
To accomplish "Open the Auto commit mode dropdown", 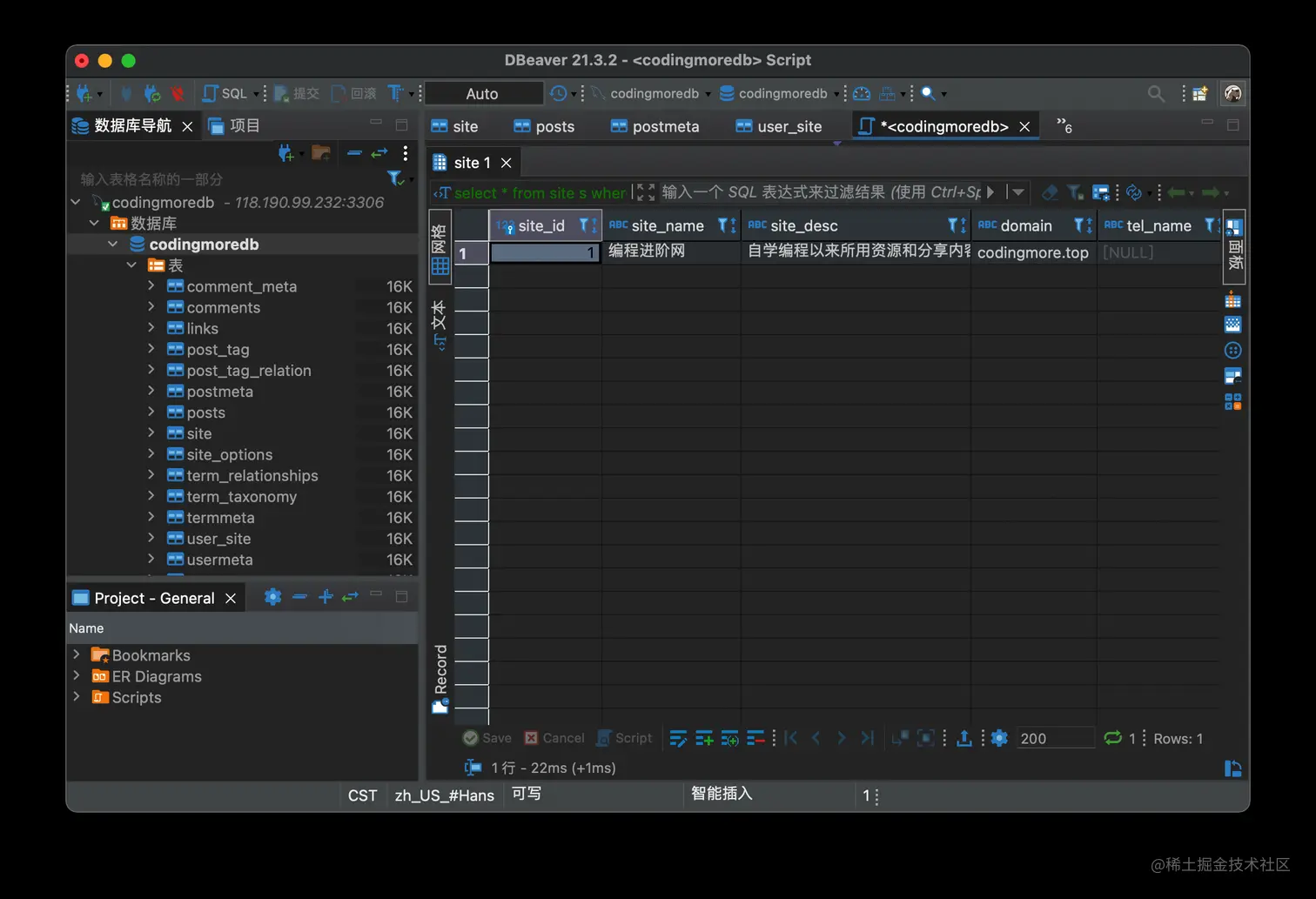I will coord(482,93).
